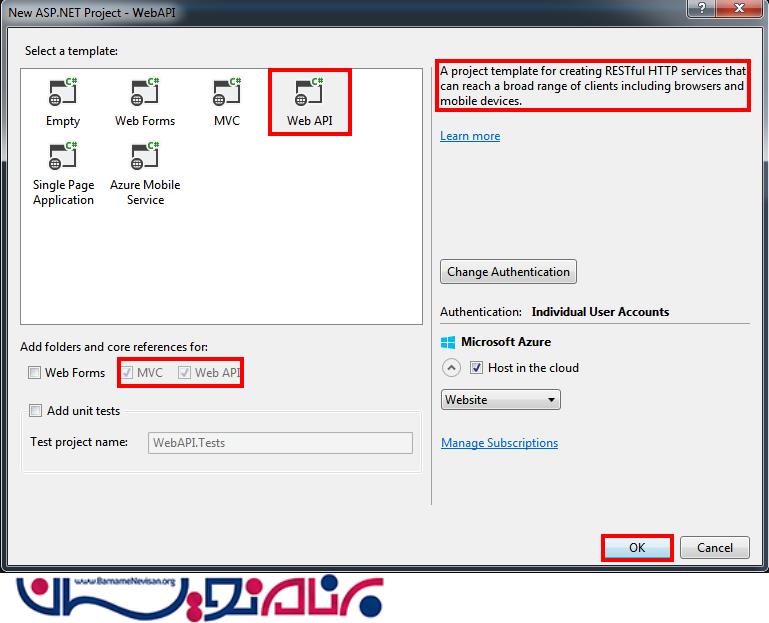Cancel the New ASP.NET Project dialog
Screen dimensions: 769x623
[x=715, y=547]
